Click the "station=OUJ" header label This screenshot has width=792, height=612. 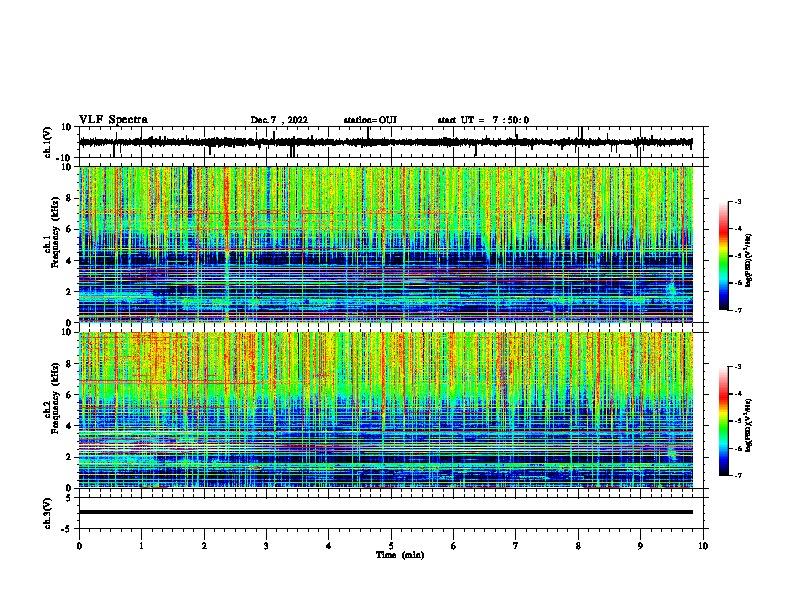tap(370, 120)
